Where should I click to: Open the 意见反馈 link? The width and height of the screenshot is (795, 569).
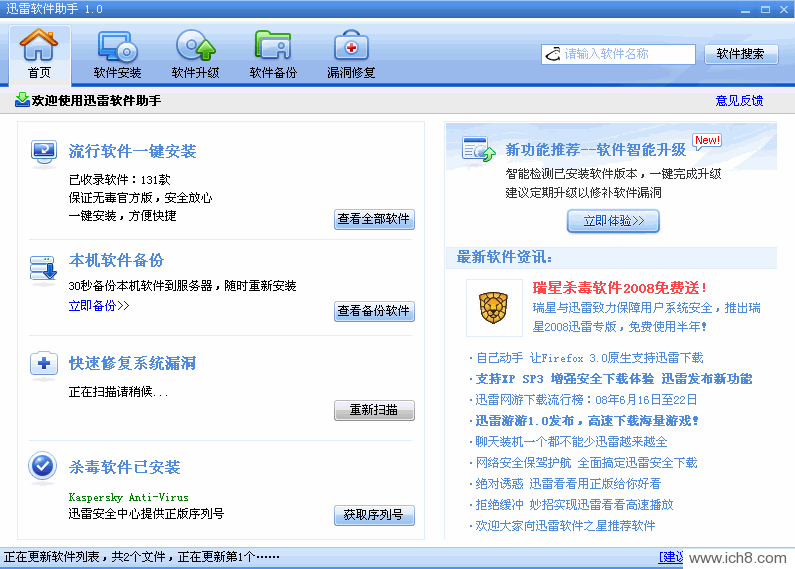[739, 101]
